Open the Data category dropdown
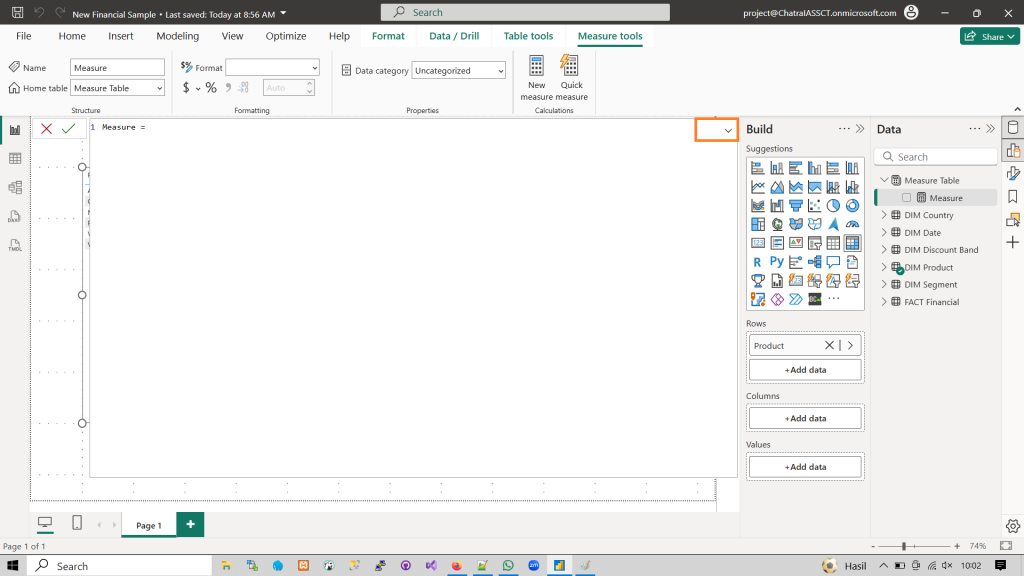This screenshot has width=1024, height=576. pos(459,71)
